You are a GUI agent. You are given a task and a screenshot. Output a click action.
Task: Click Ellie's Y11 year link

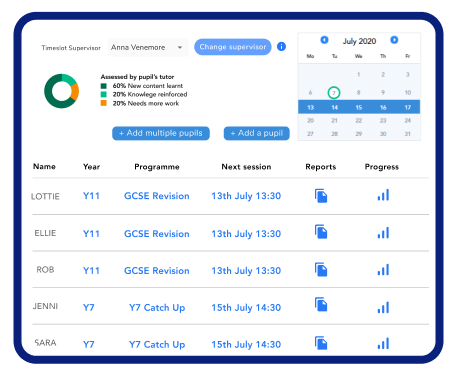coord(91,234)
